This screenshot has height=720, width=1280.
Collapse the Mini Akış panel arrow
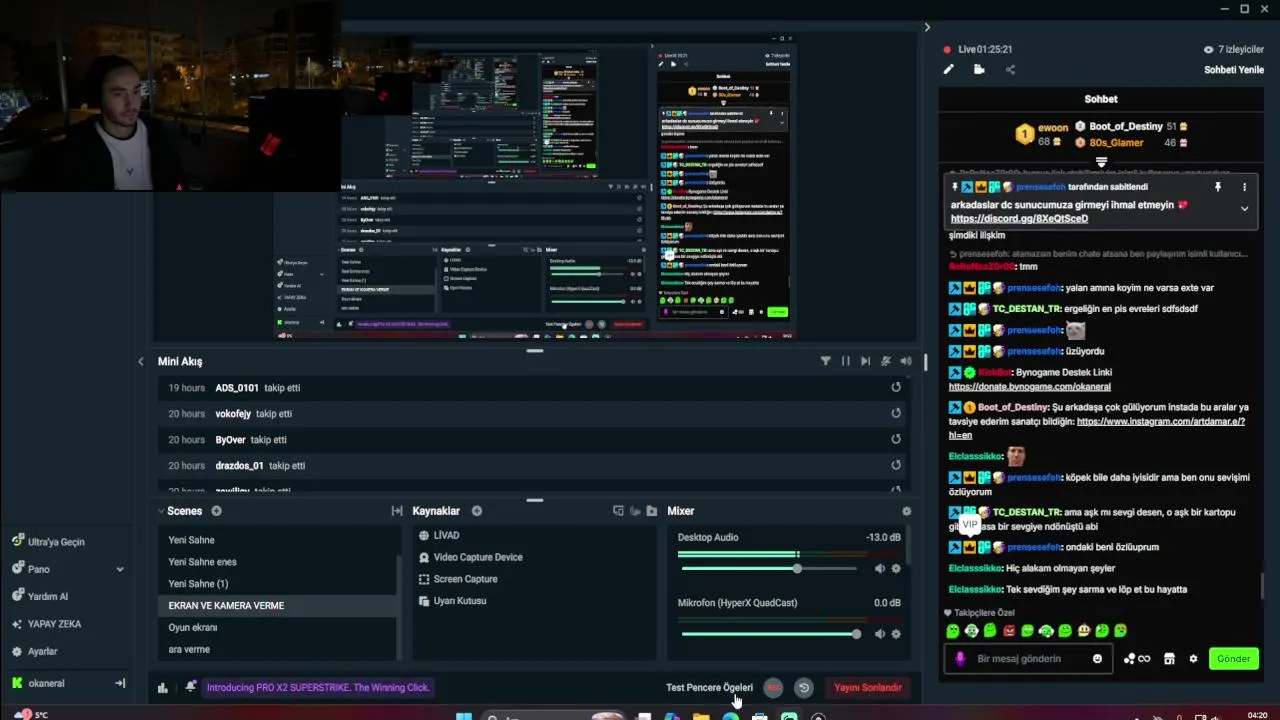click(x=140, y=361)
